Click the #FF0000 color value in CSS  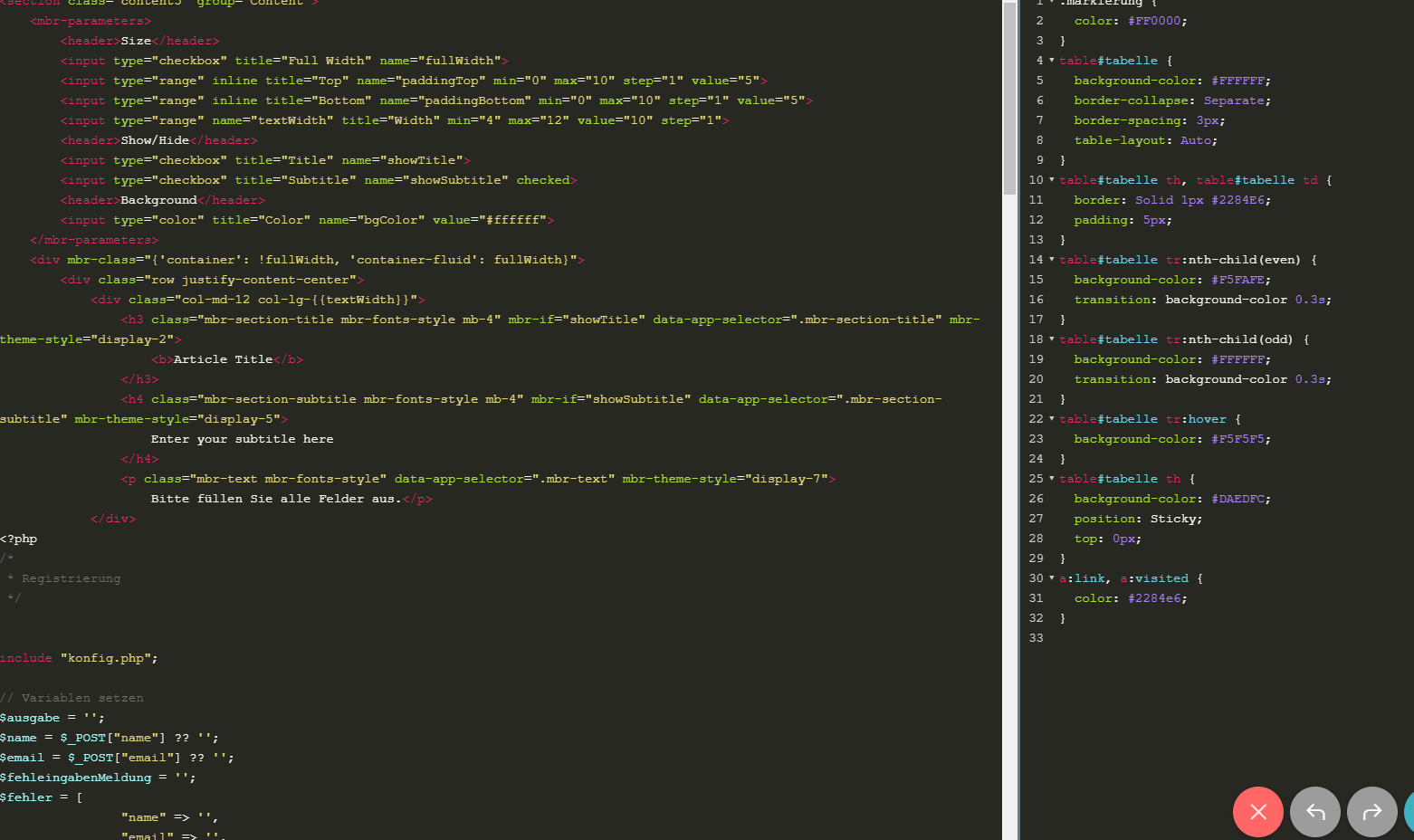[x=1157, y=21]
